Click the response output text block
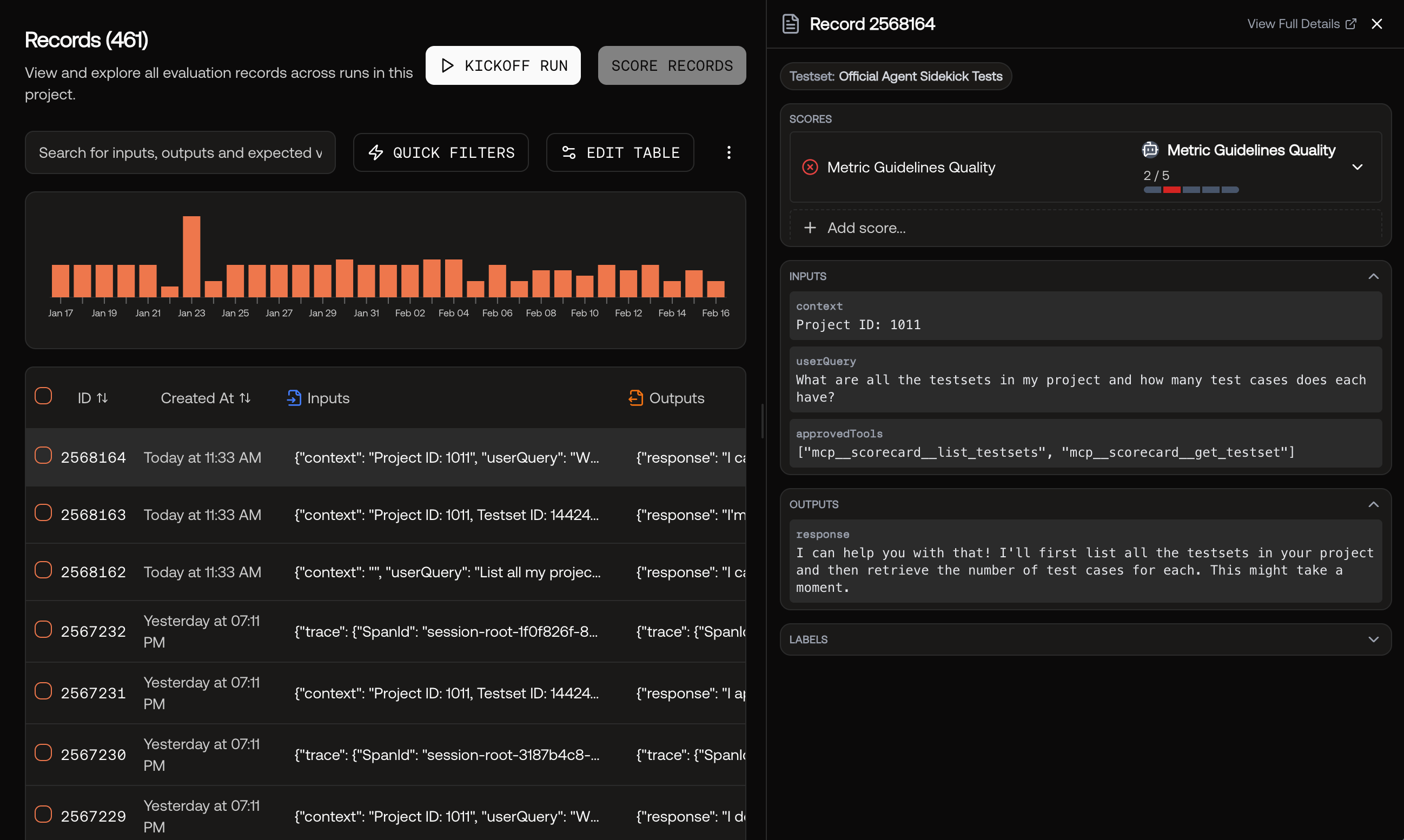1404x840 pixels. click(x=1085, y=561)
